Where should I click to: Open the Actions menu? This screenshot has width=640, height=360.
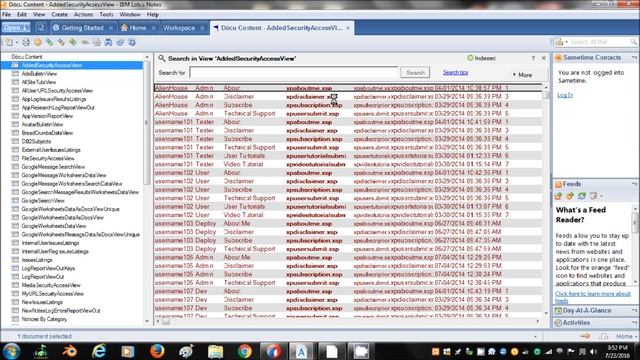(x=83, y=14)
